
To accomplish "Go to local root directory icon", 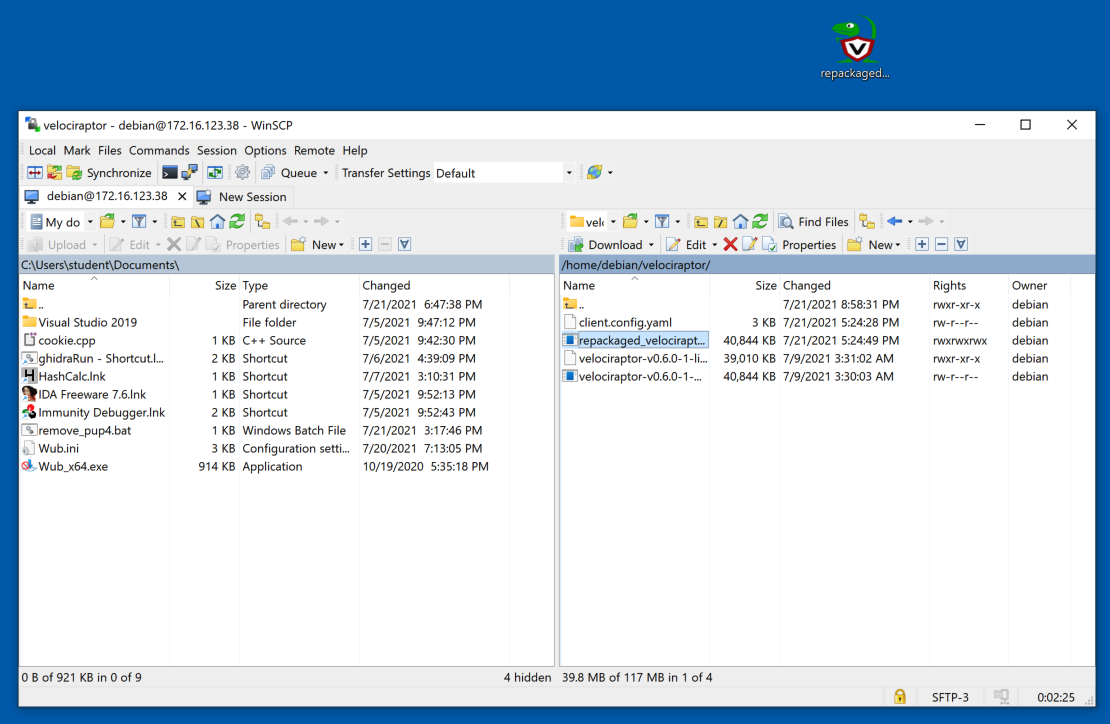I will [x=198, y=222].
